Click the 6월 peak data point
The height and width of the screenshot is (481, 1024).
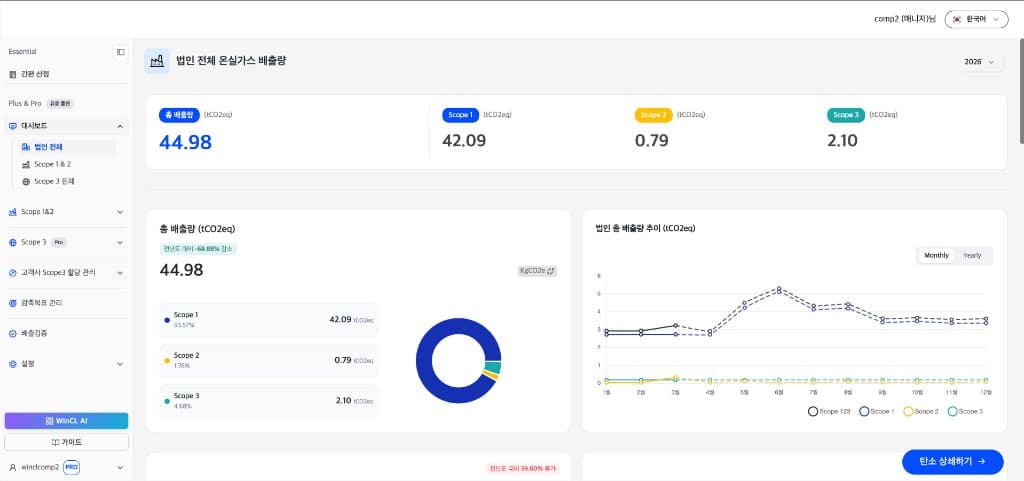pos(779,288)
